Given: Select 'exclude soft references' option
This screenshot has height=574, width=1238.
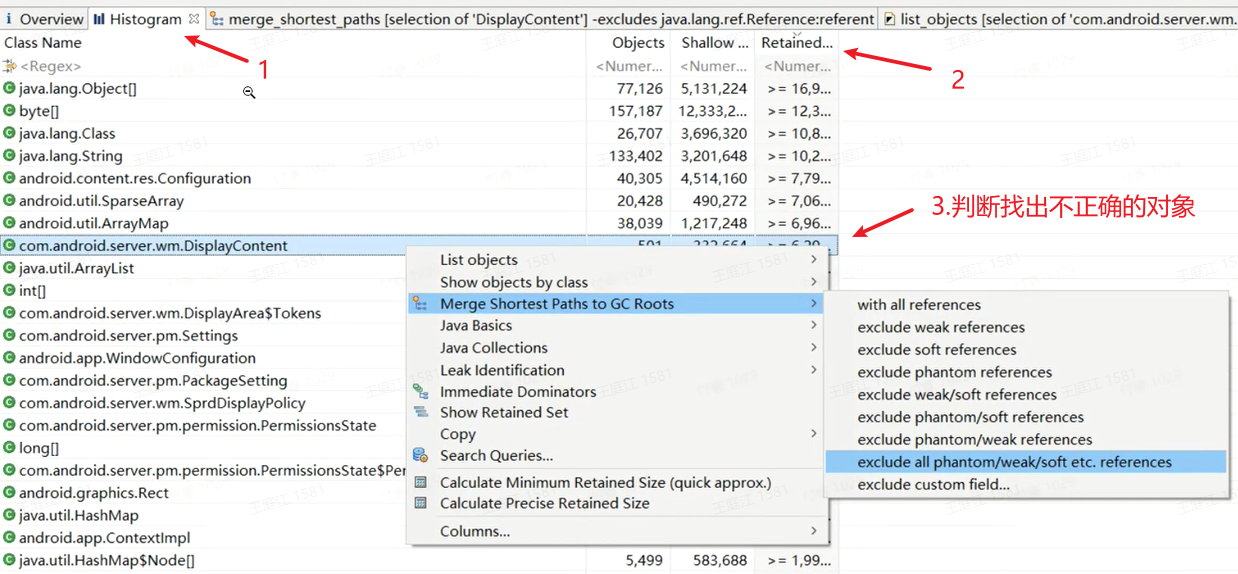Looking at the screenshot, I should (1026, 350).
